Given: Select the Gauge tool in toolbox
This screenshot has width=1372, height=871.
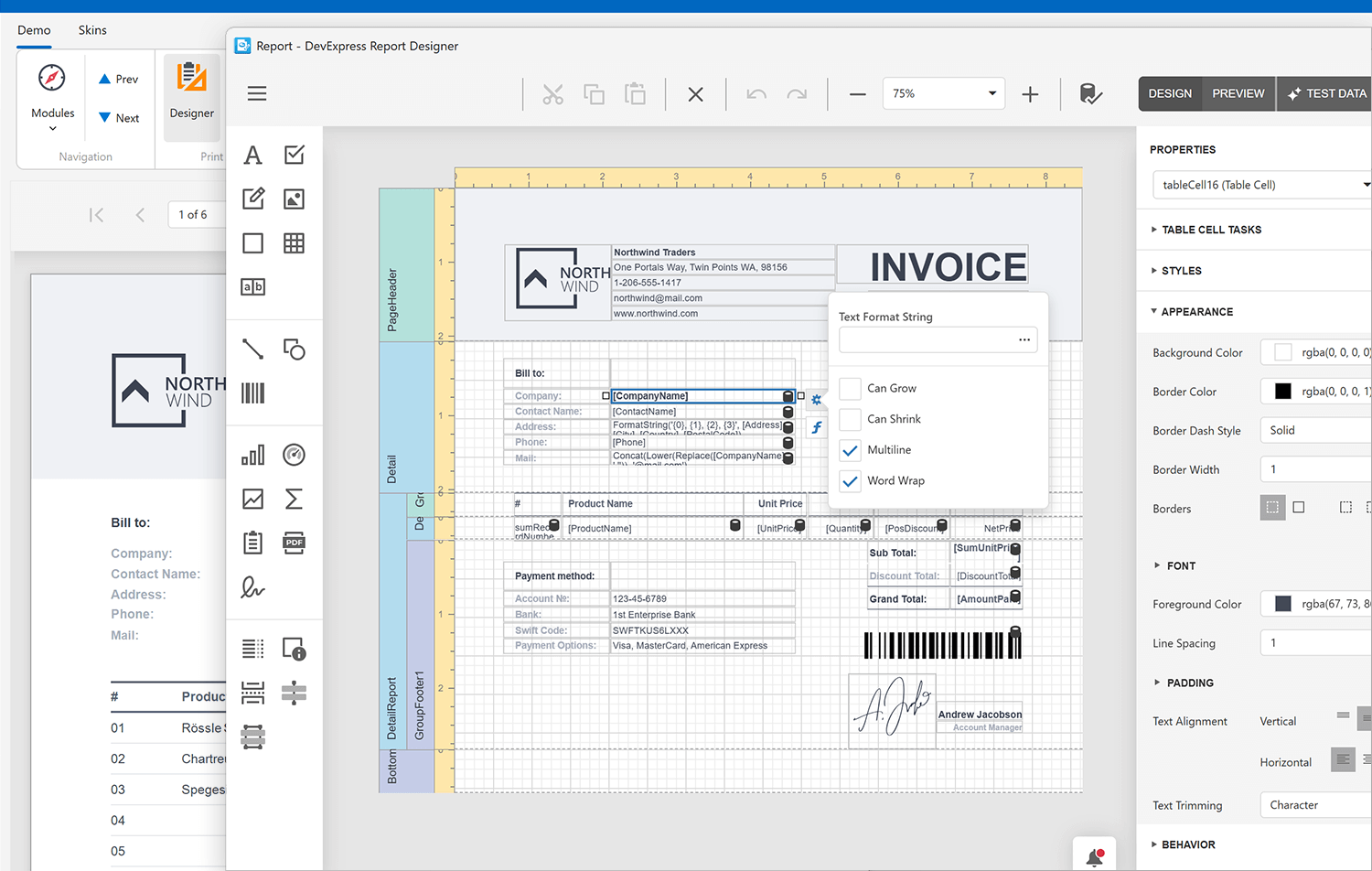Looking at the screenshot, I should pos(294,455).
